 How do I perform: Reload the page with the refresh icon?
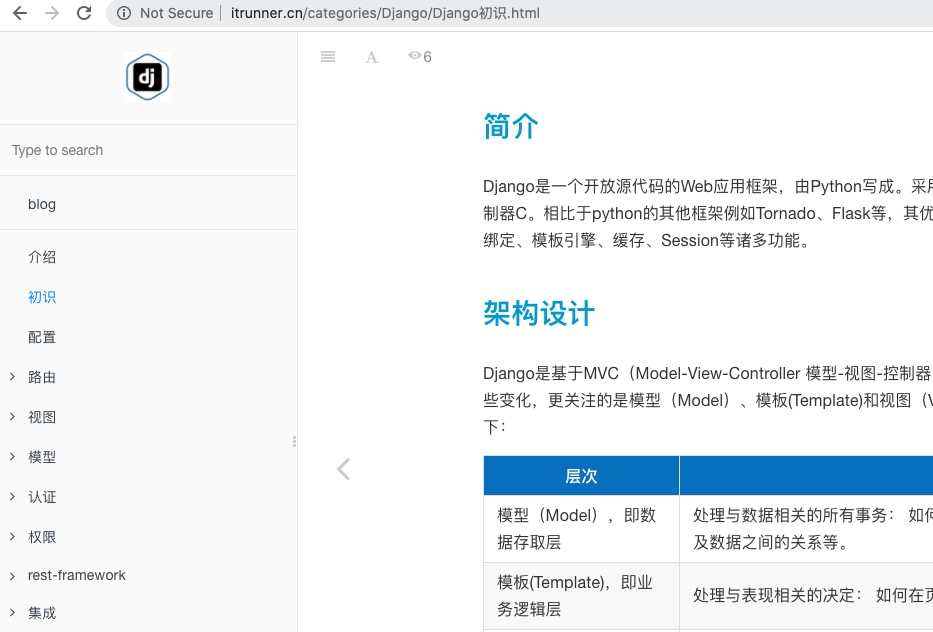(84, 14)
